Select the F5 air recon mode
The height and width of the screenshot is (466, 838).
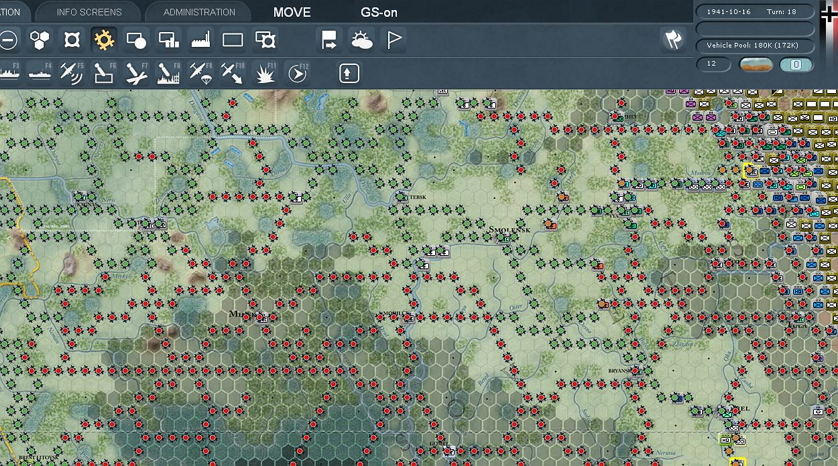click(x=72, y=73)
